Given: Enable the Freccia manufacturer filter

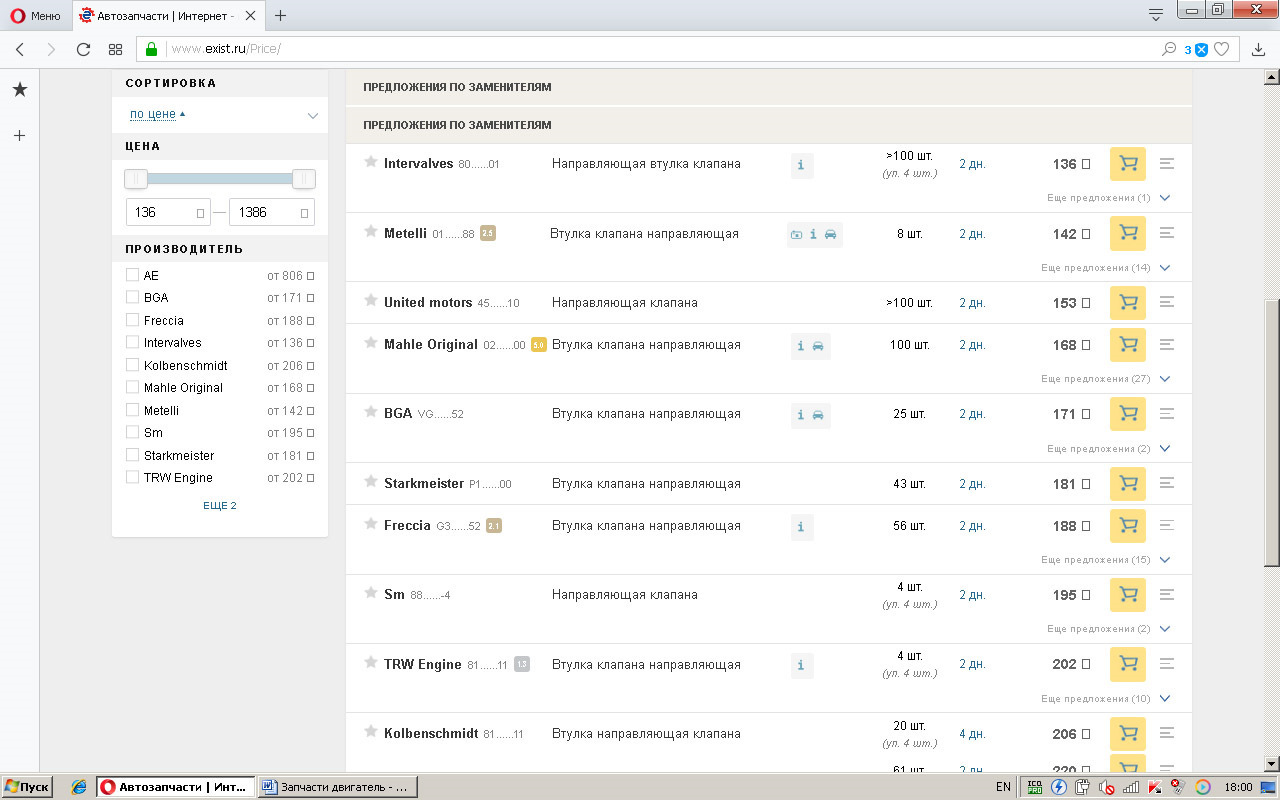Looking at the screenshot, I should pos(132,320).
